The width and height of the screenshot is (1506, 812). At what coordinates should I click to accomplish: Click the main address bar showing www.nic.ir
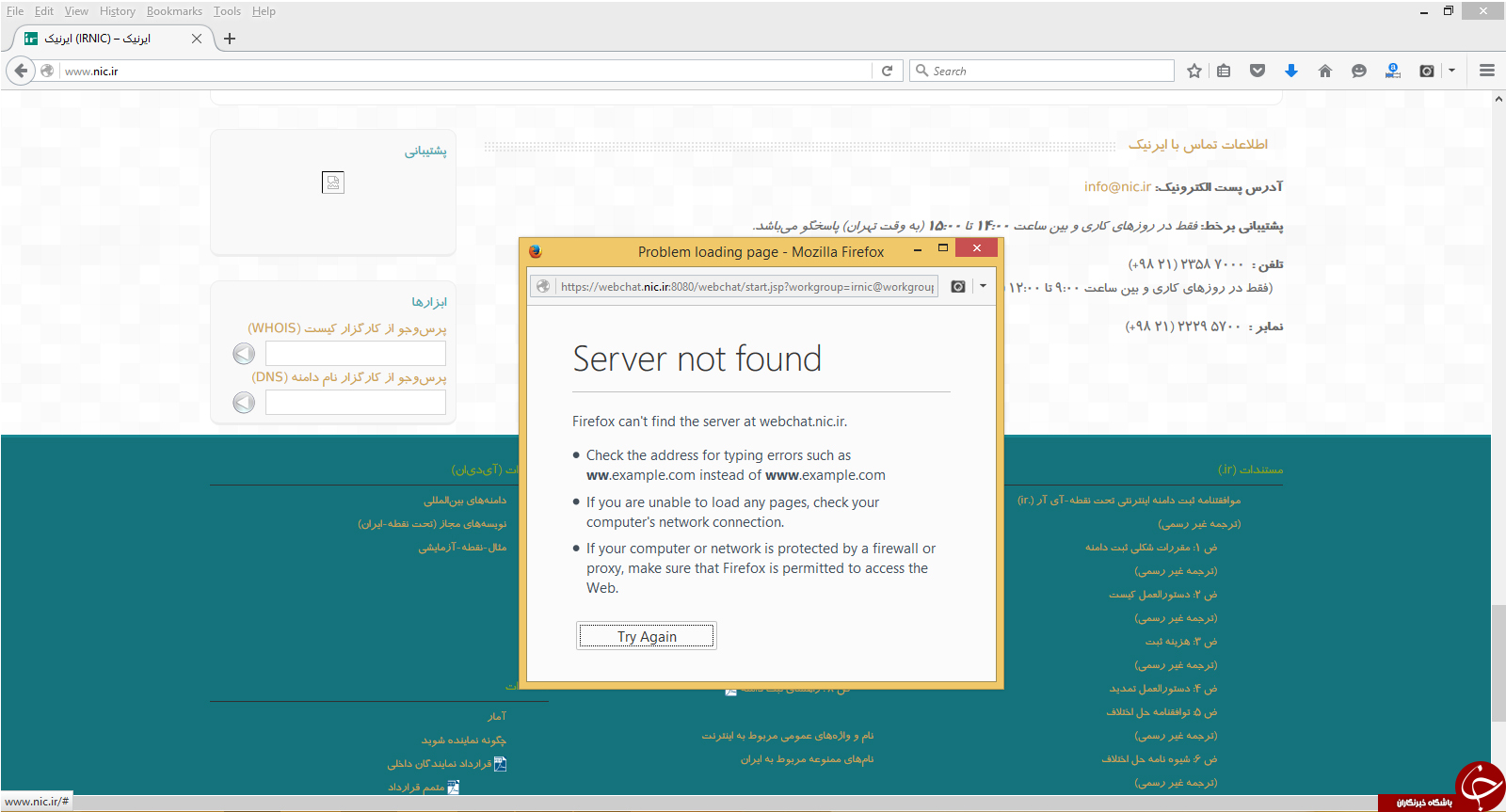tap(466, 71)
